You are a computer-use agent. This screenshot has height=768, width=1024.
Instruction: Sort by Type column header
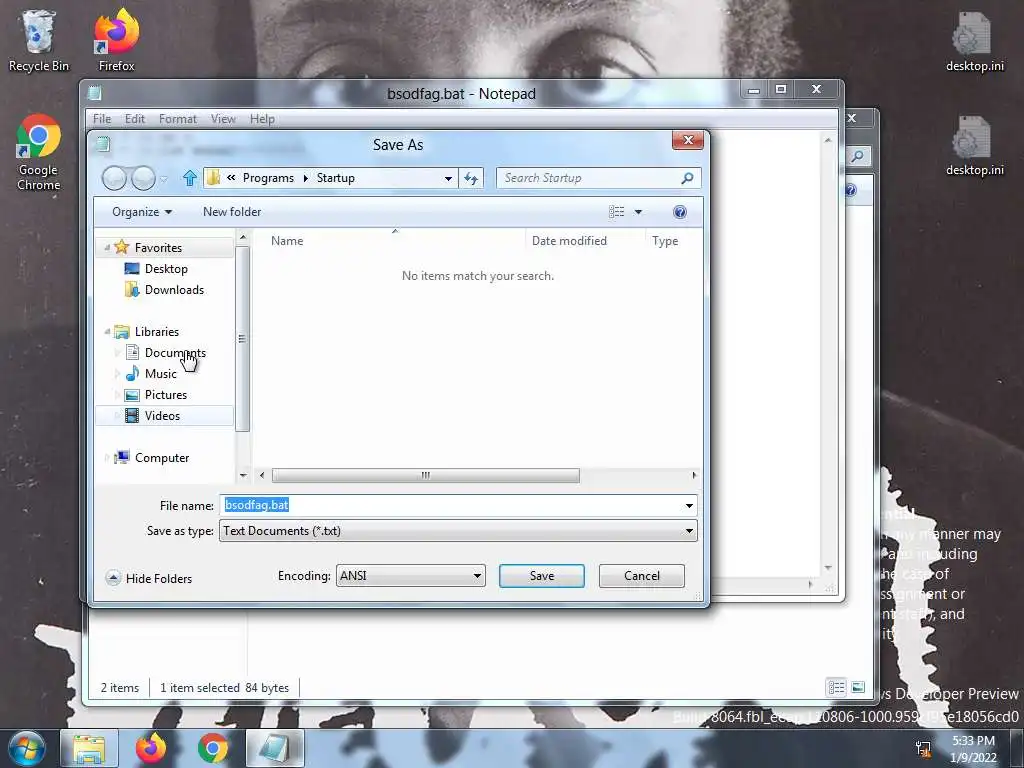pos(665,241)
